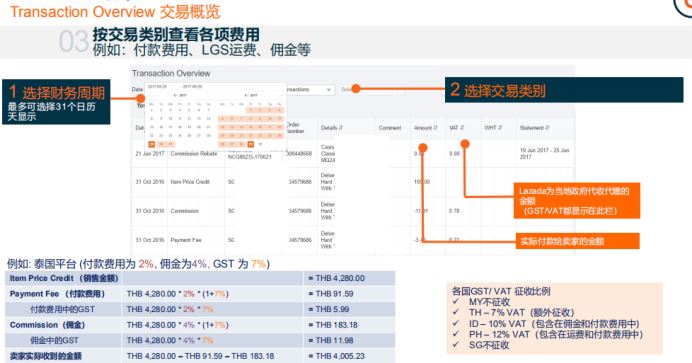
Task: Click the checkmark beside MY不征收
Action: pyautogui.click(x=456, y=301)
